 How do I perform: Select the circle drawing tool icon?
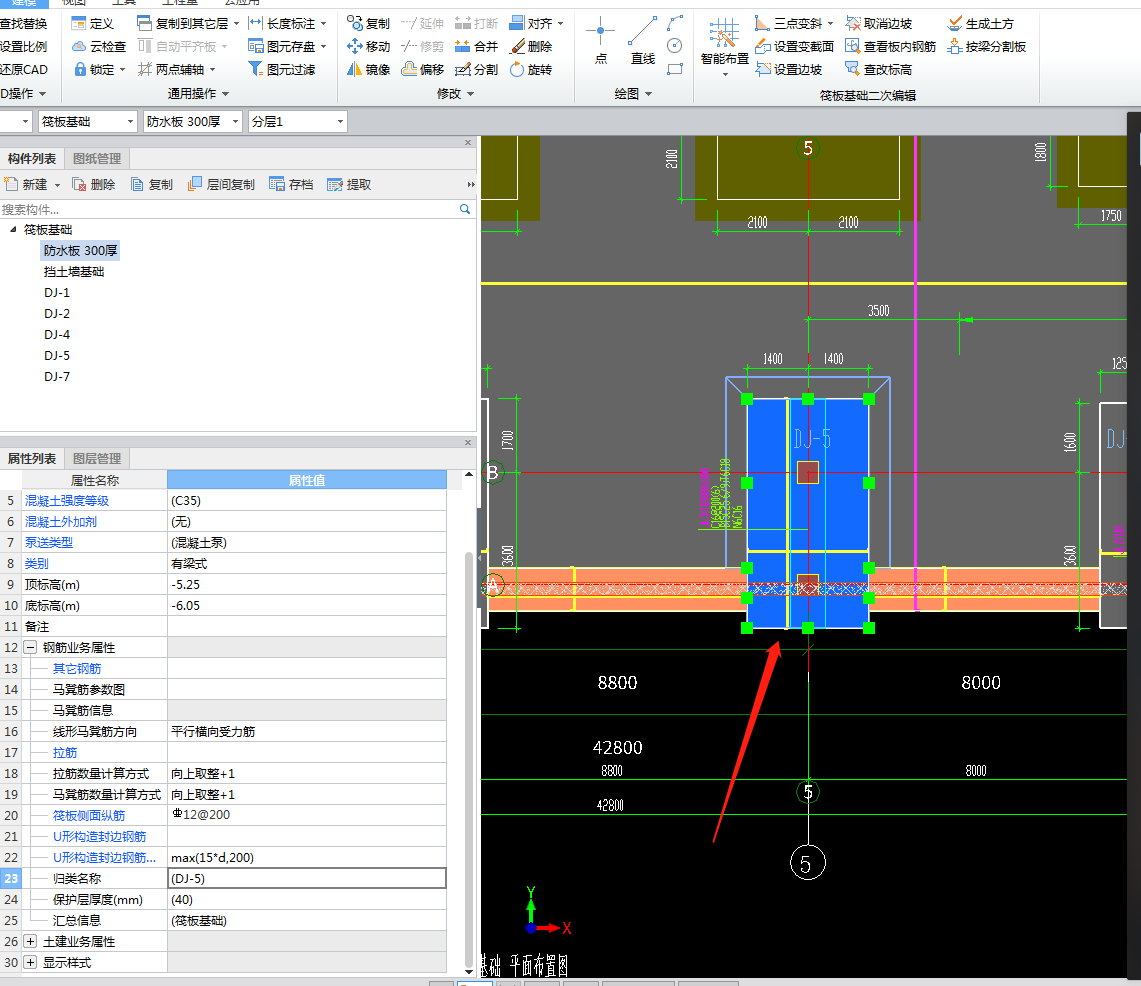click(675, 46)
